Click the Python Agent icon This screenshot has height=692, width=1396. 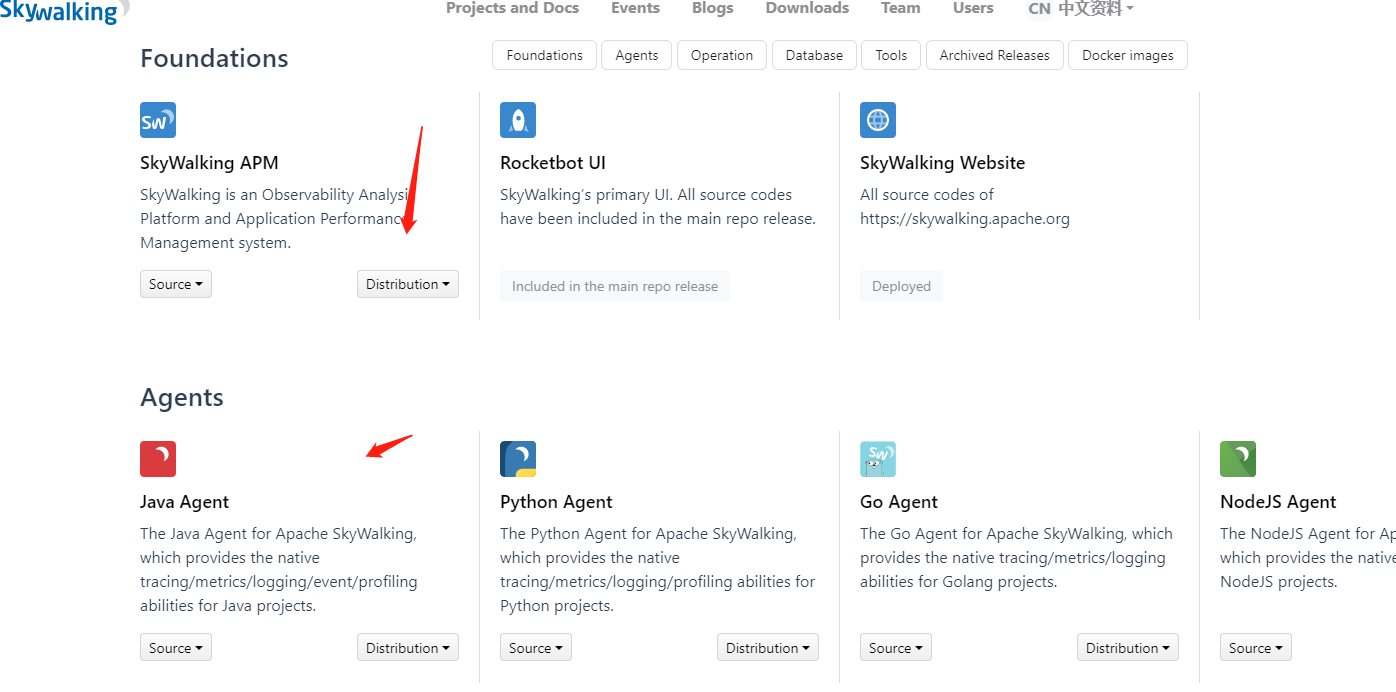518,459
